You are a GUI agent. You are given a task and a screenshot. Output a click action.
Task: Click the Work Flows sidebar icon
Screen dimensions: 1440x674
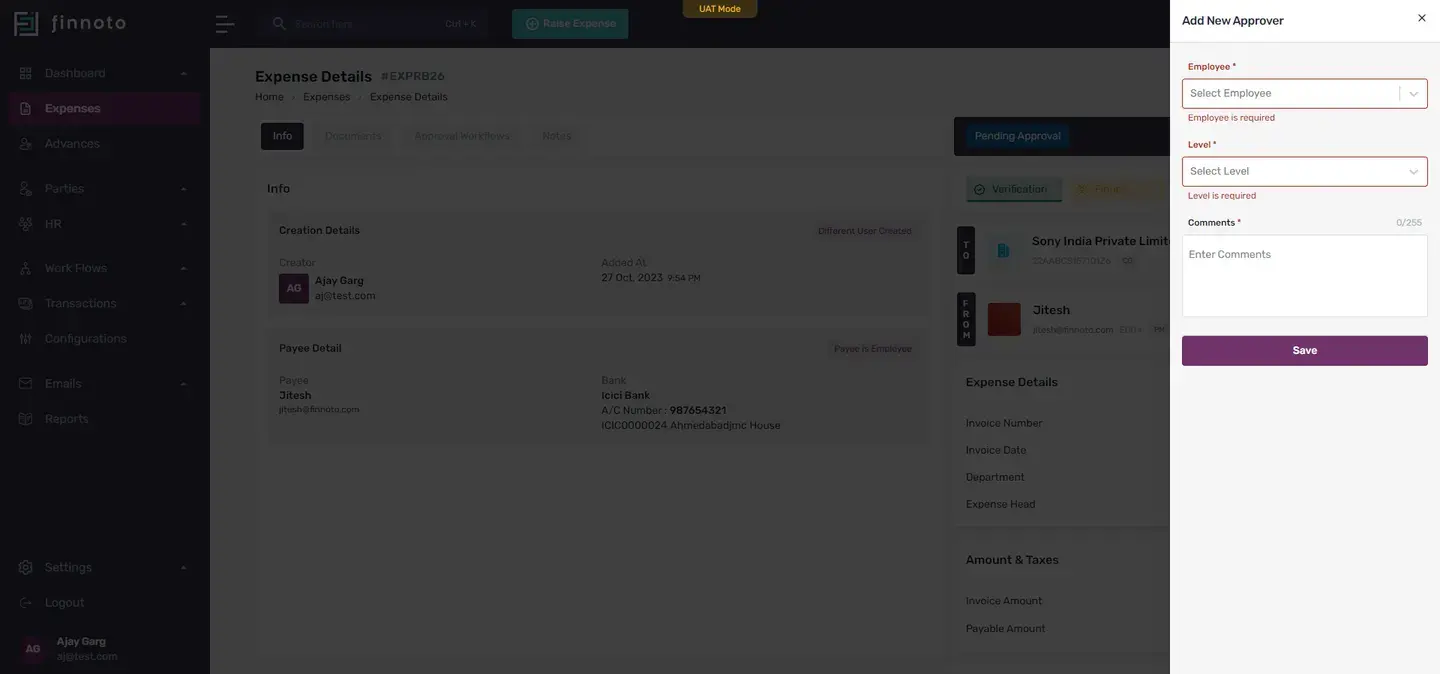[x=26, y=268]
